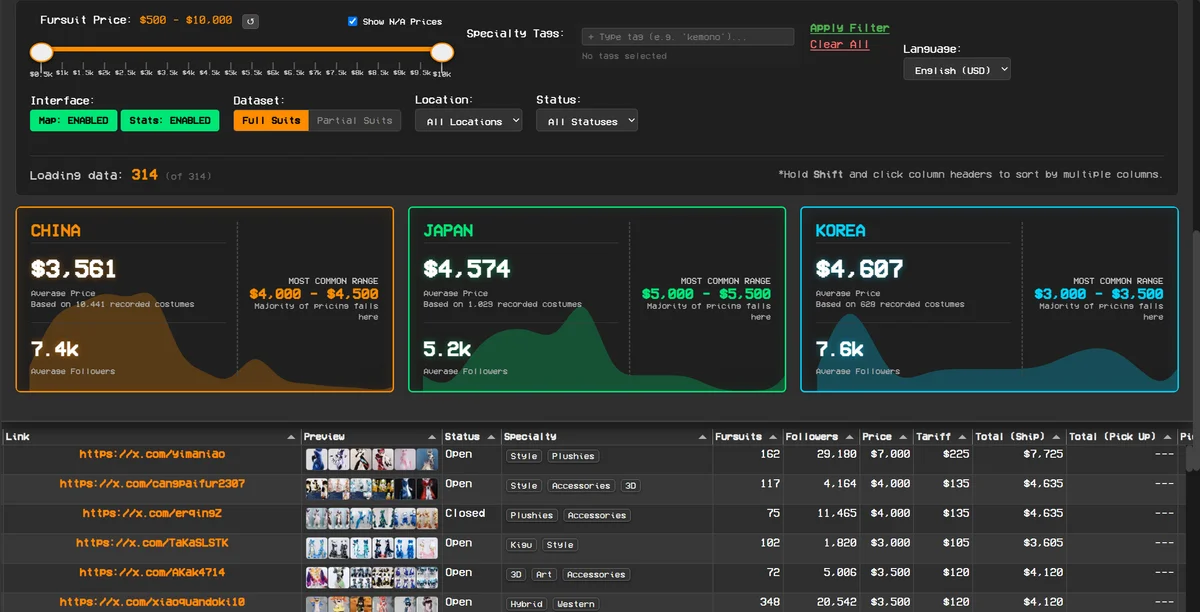1200x612 pixels.
Task: Open the x.com/yimaniao link
Action: pyautogui.click(x=152, y=454)
